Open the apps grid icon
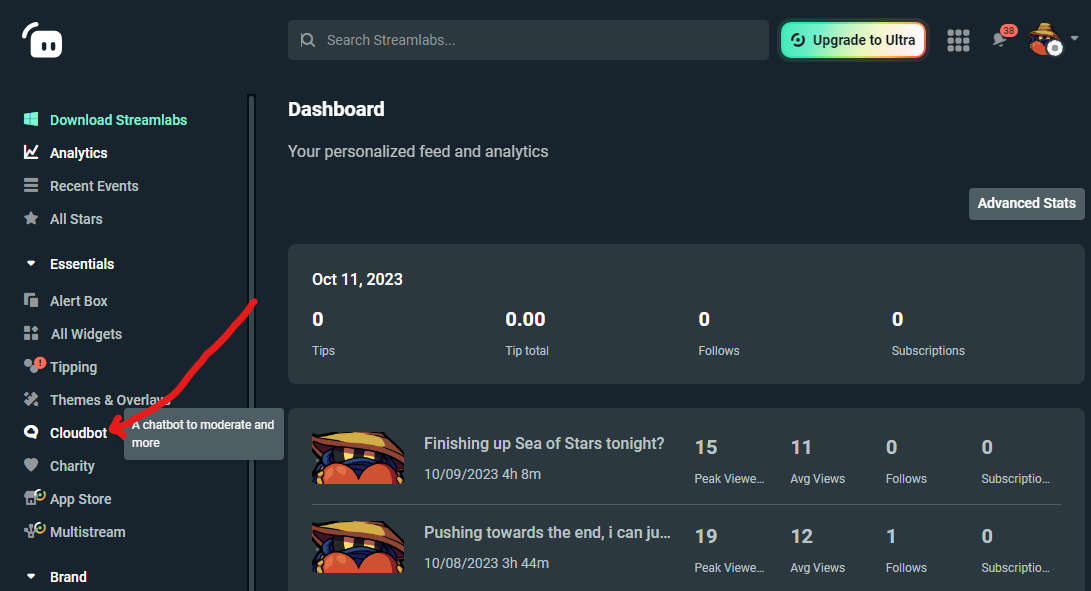Viewport: 1091px width, 591px height. pos(958,40)
